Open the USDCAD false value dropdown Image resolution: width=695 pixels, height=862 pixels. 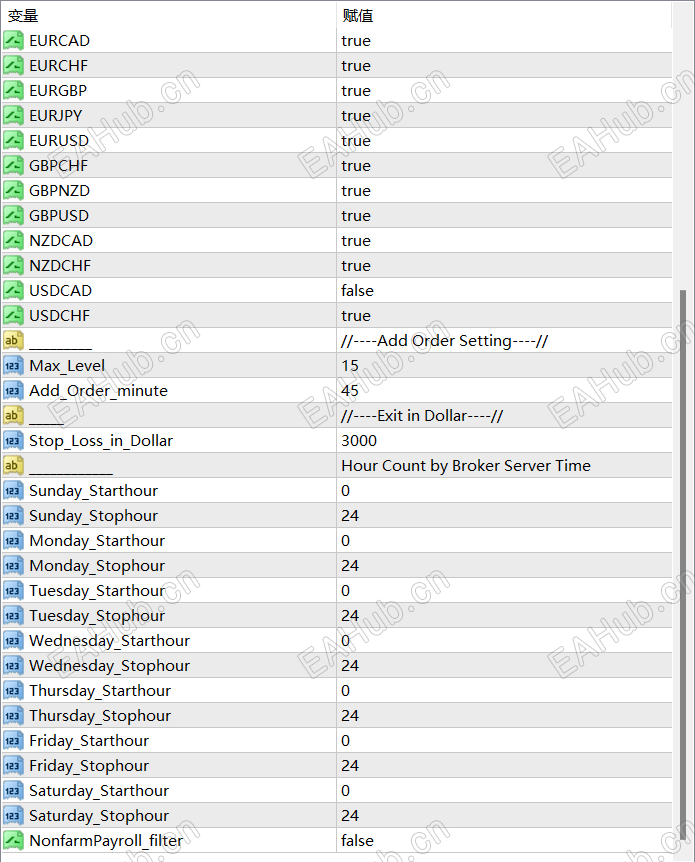pos(504,291)
